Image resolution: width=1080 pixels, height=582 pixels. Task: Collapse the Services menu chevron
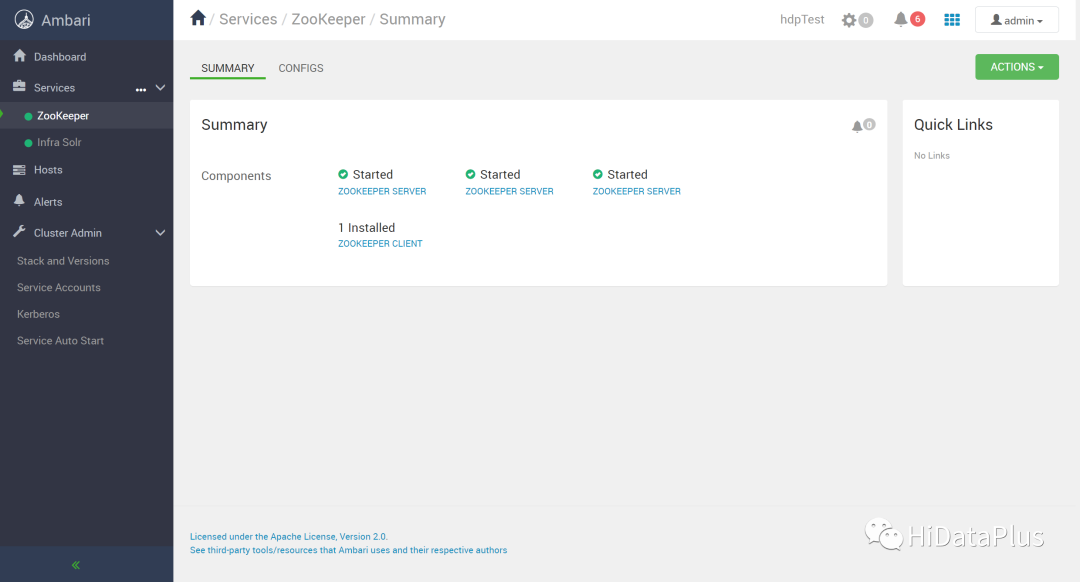(x=160, y=88)
